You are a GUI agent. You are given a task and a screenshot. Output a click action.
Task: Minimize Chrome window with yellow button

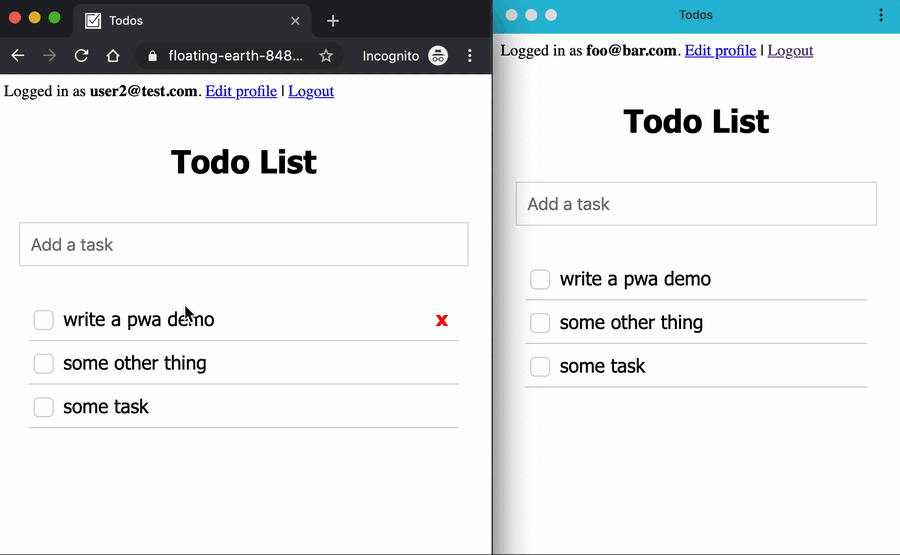(x=34, y=18)
